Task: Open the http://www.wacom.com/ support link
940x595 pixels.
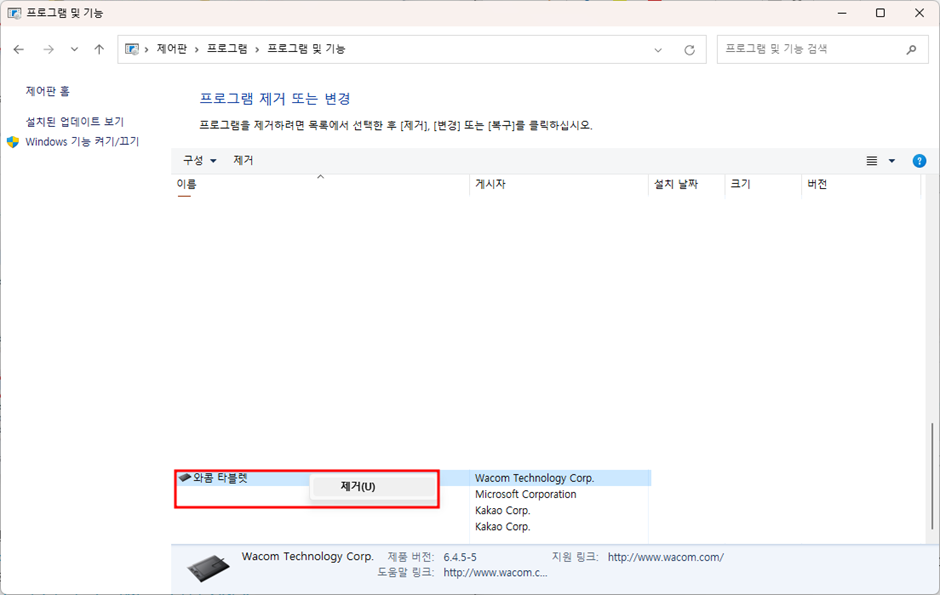Action: tap(665, 557)
